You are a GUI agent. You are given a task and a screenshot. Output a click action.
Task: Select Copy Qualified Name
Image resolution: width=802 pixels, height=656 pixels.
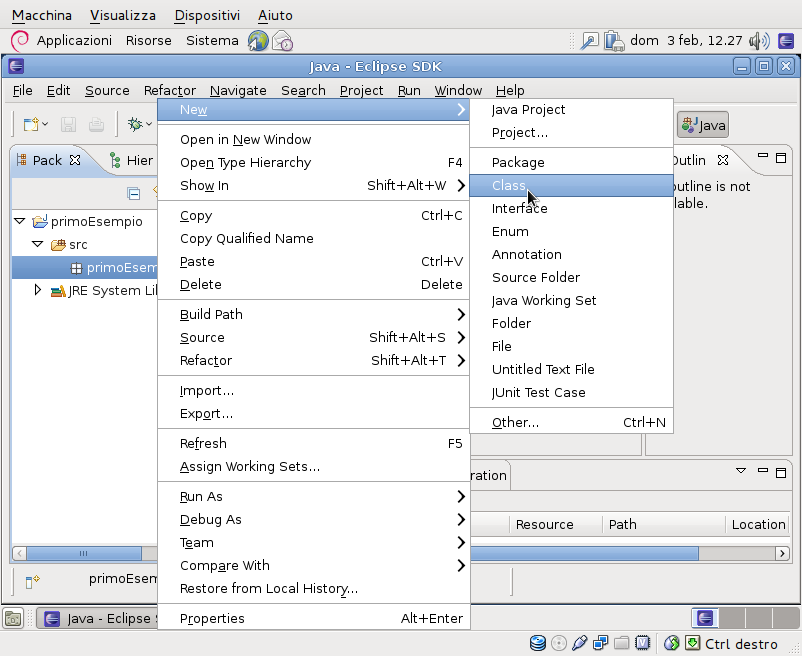(314, 238)
